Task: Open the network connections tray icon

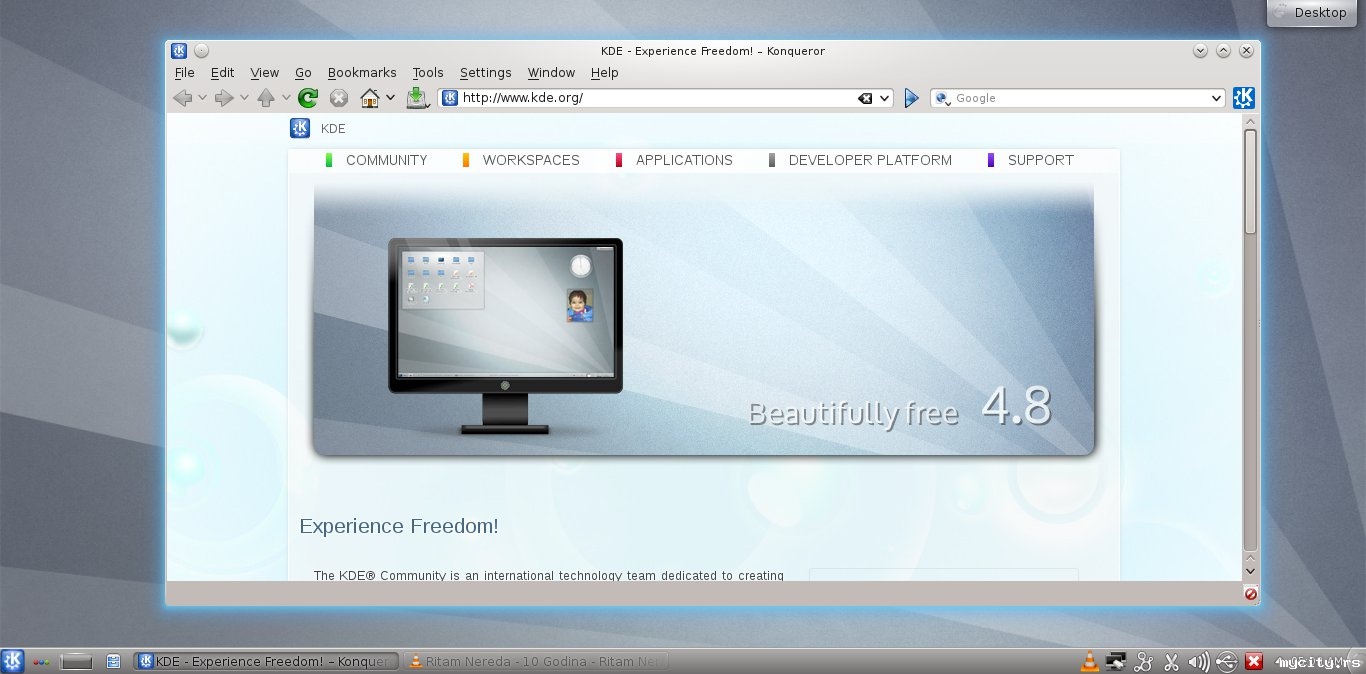Action: 1117,661
